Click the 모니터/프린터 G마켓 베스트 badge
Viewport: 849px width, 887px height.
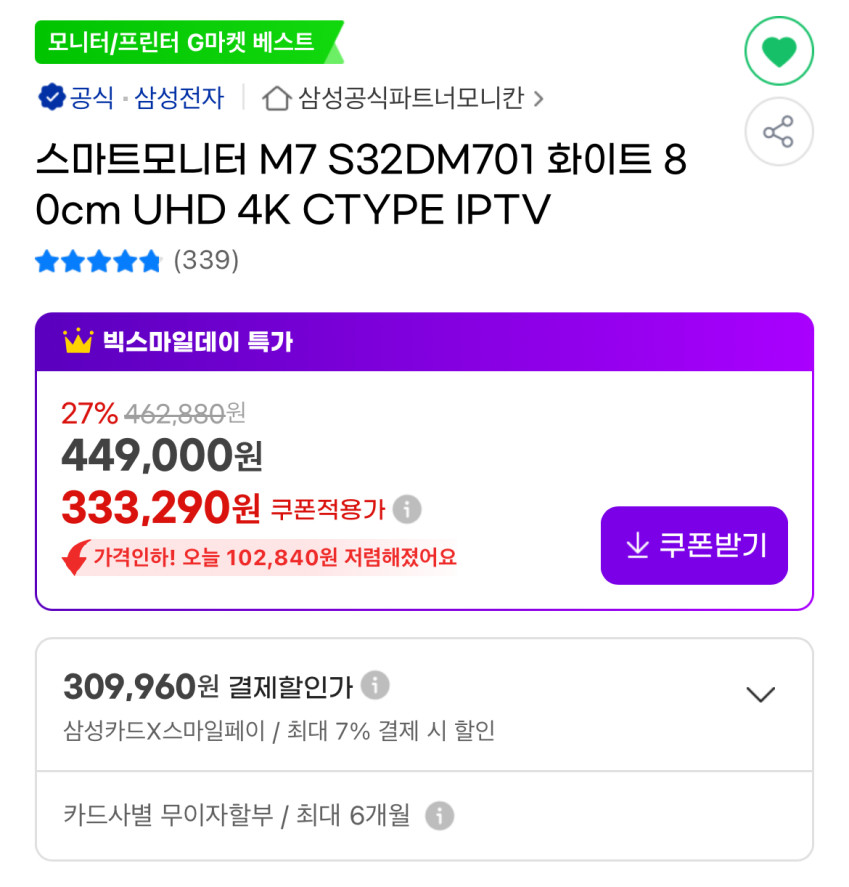pyautogui.click(x=189, y=42)
